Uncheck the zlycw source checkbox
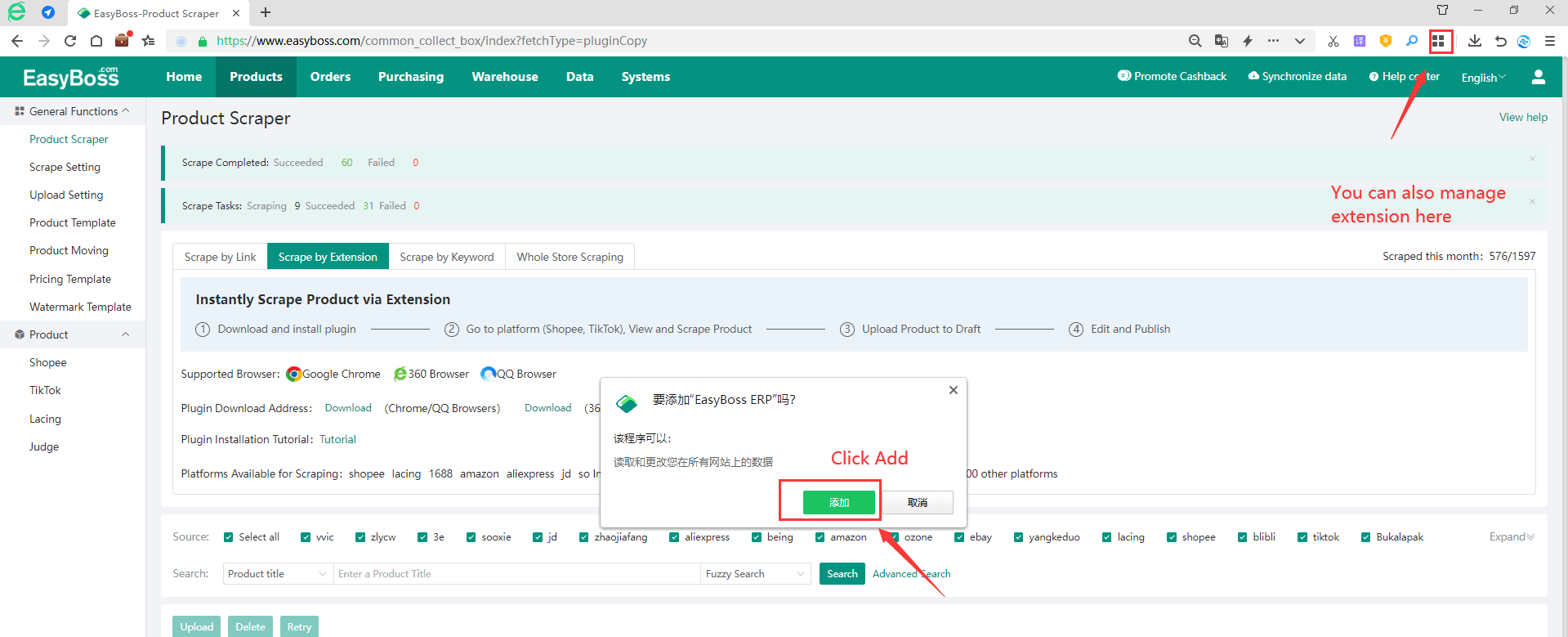This screenshot has width=1568, height=637. coord(360,537)
